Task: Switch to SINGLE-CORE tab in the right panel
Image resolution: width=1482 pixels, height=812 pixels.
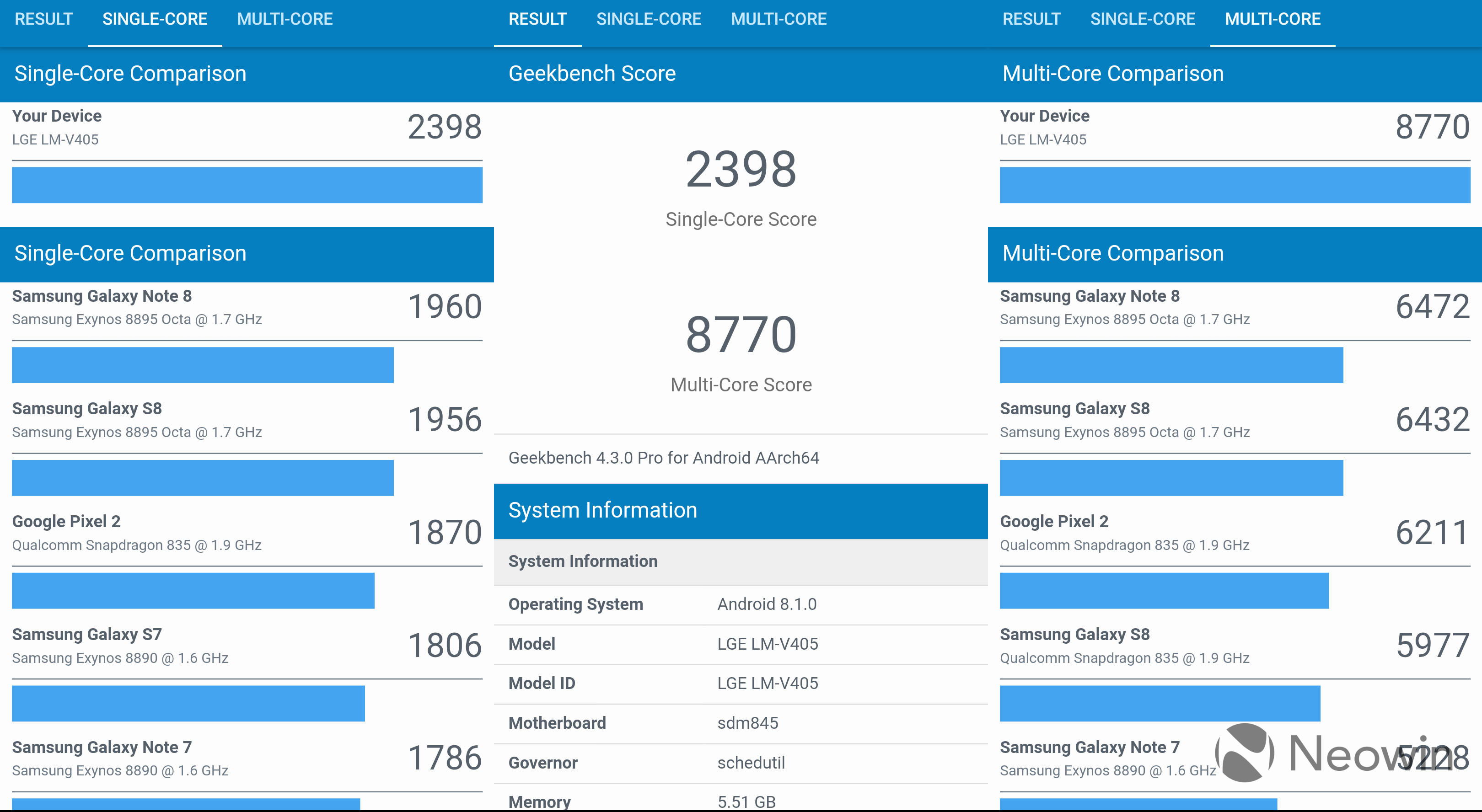Action: point(1143,19)
